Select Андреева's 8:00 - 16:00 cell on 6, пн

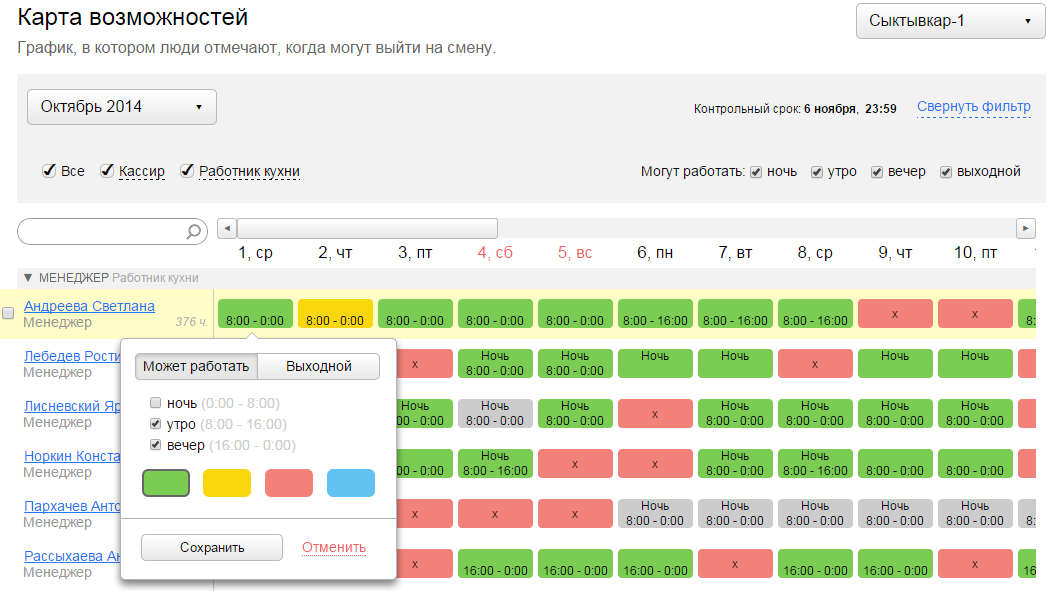click(x=655, y=313)
